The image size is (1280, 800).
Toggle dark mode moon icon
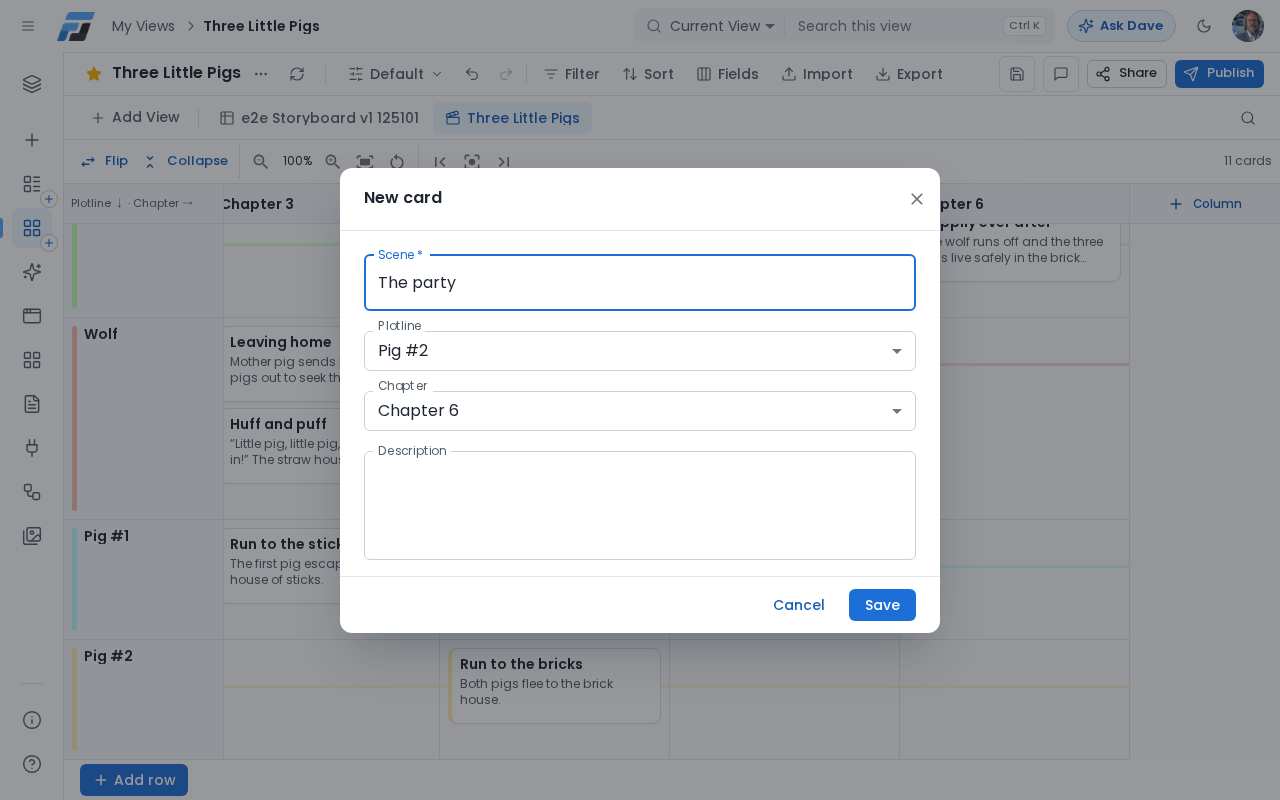(1204, 26)
